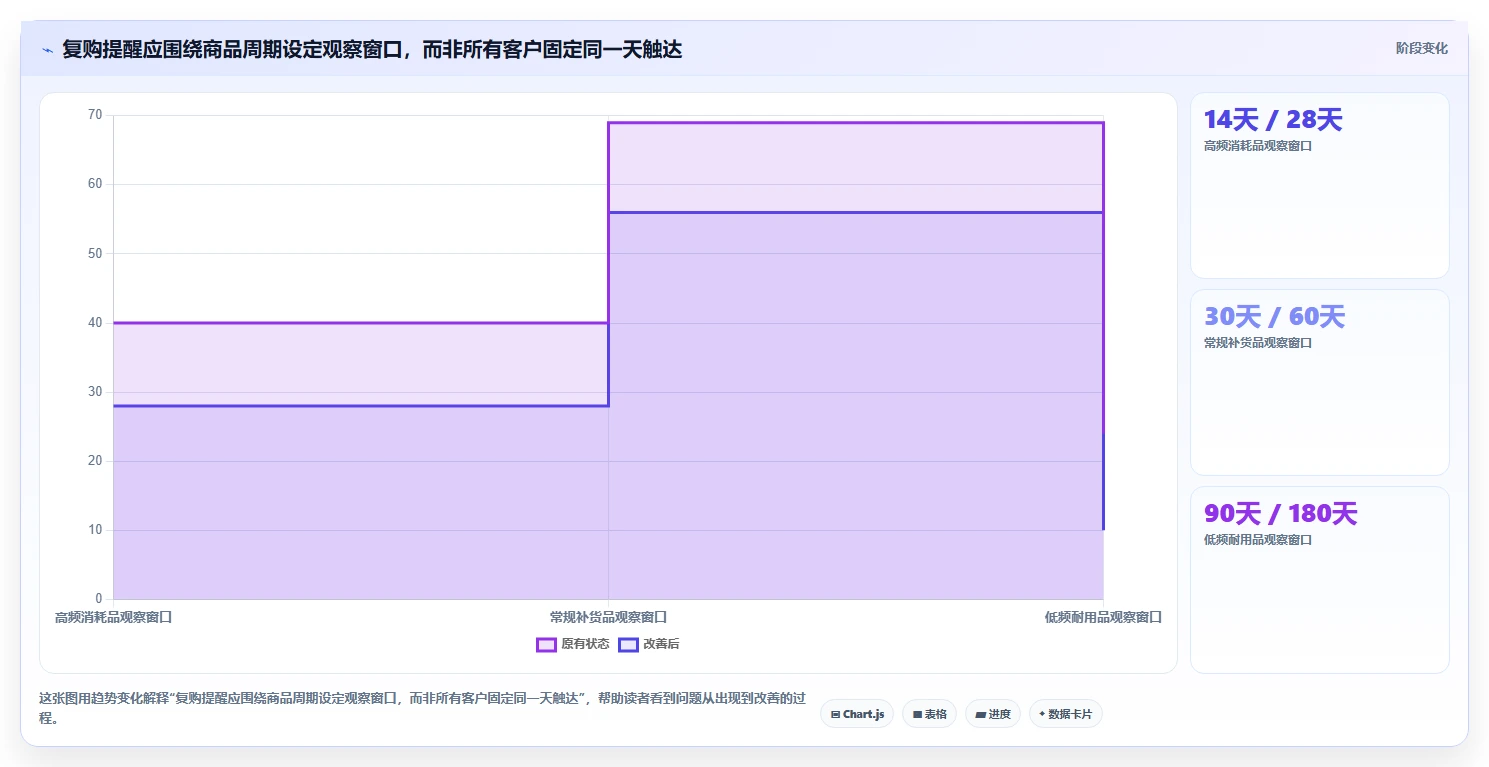Open the 90天 / 180天 data card
This screenshot has width=1489, height=767.
click(1319, 580)
